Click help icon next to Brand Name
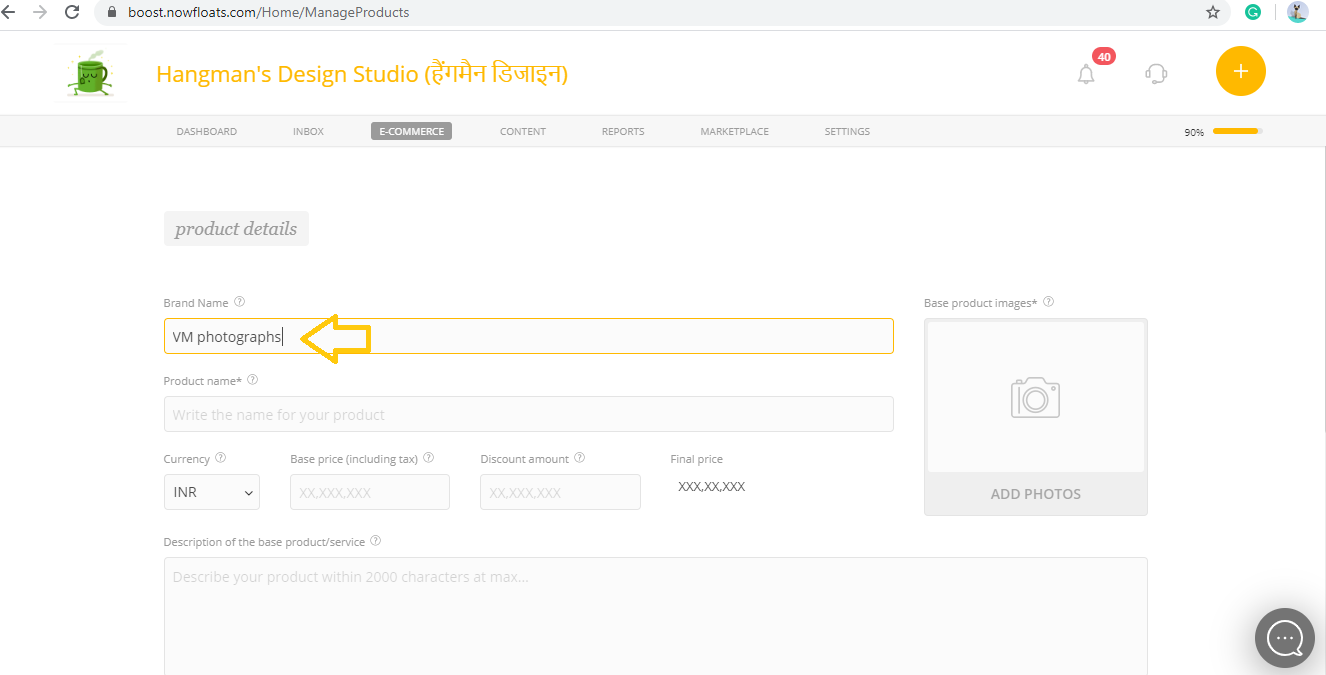This screenshot has height=675, width=1326. [239, 302]
